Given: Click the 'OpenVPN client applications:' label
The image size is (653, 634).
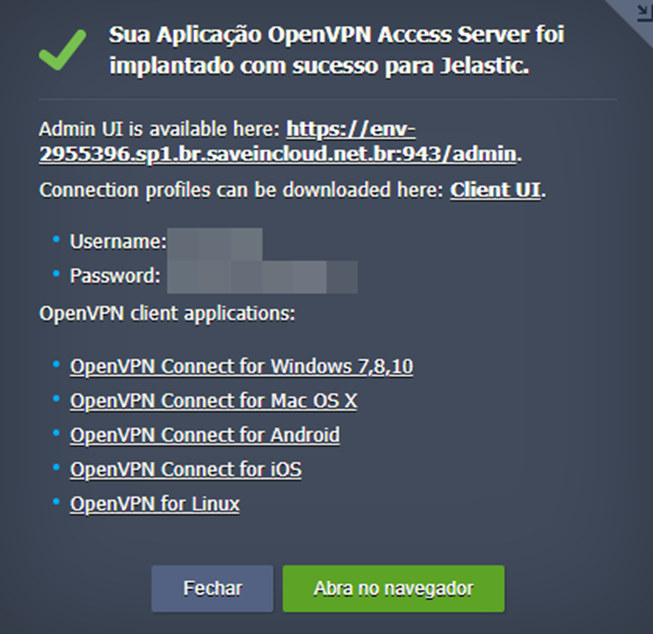Looking at the screenshot, I should coord(167,313).
